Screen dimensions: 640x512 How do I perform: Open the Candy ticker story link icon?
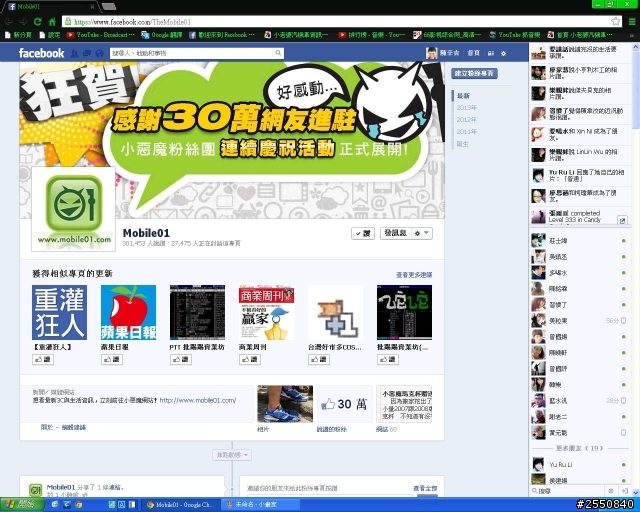(622, 220)
